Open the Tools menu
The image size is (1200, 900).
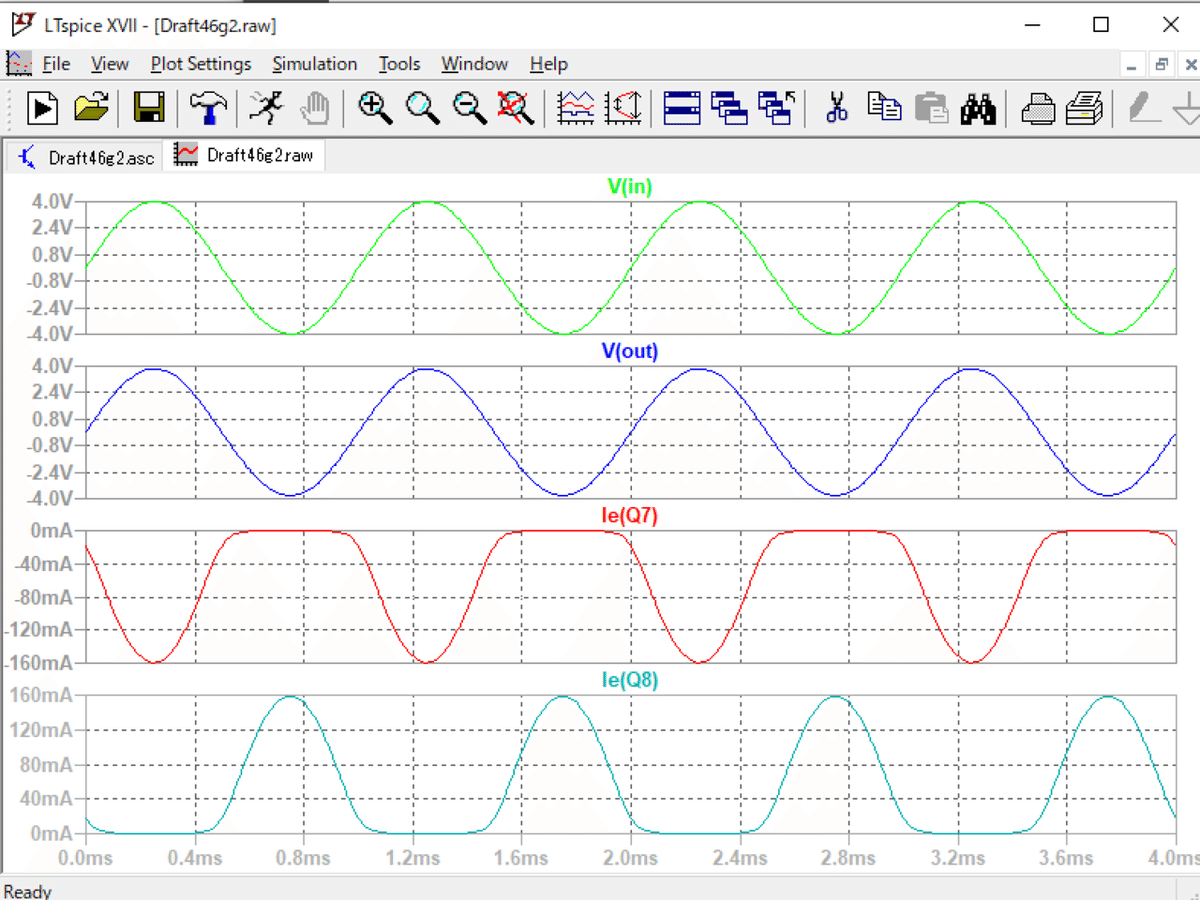[399, 64]
